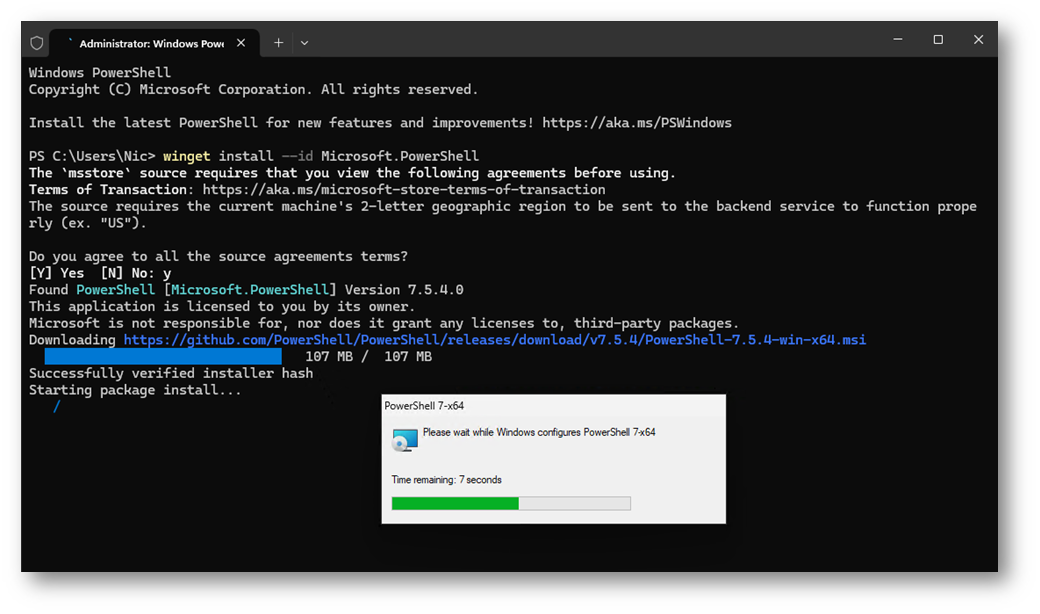Click 'Terms of Transaction' label
This screenshot has height=614, width=1040.
click(x=107, y=190)
